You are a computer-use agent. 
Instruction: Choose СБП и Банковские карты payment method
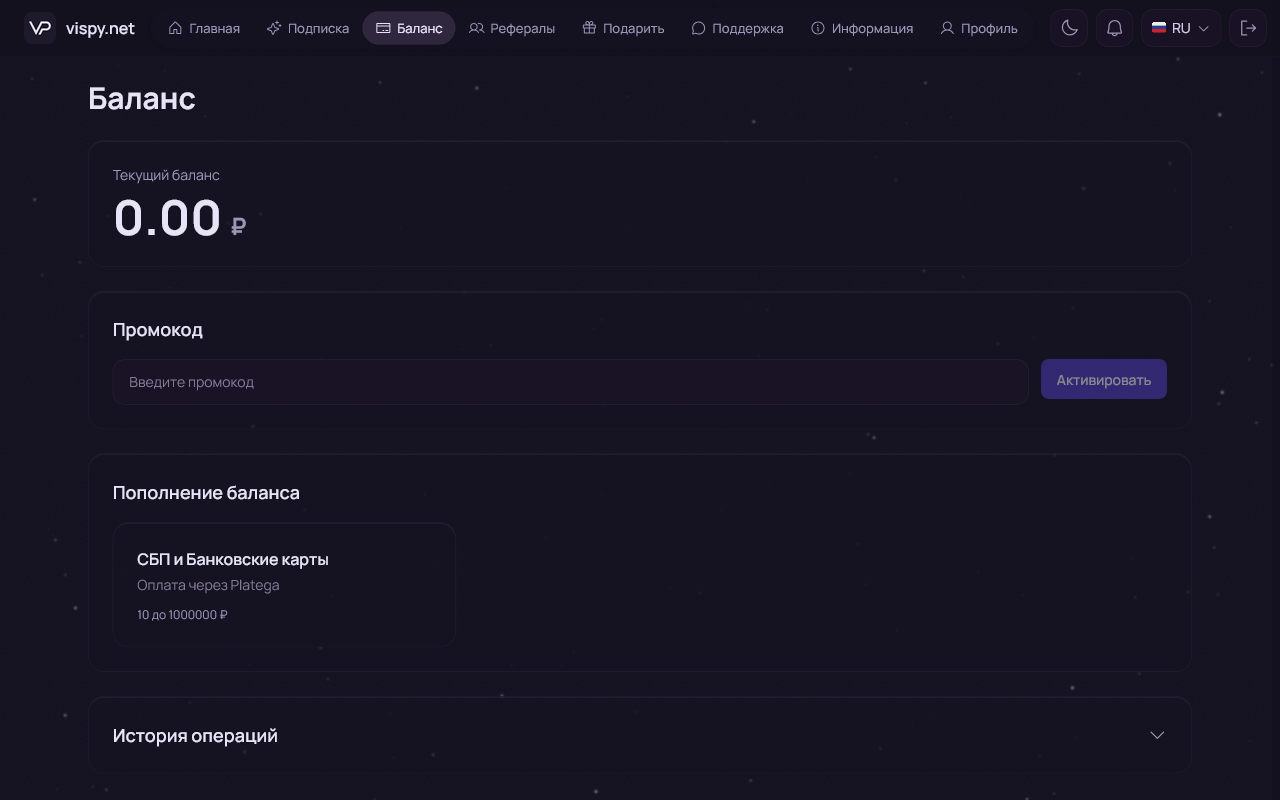(284, 585)
